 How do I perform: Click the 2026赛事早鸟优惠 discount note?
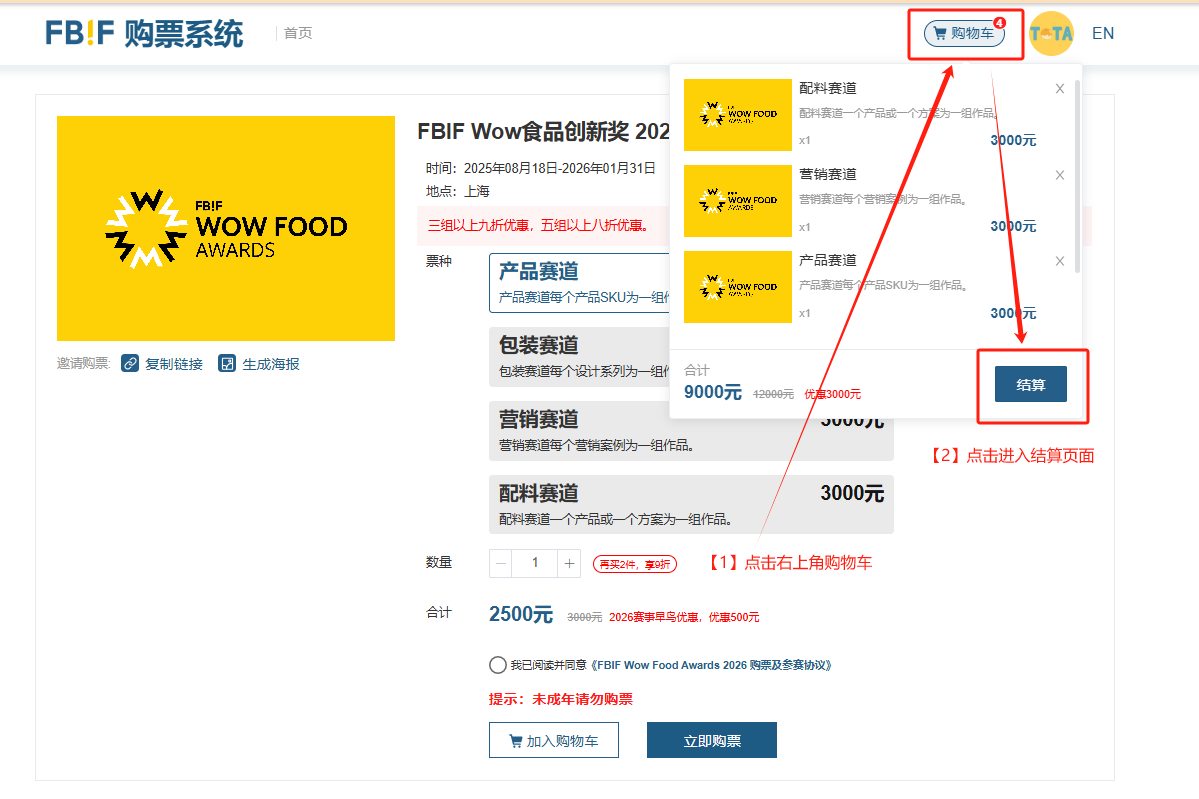tap(684, 617)
